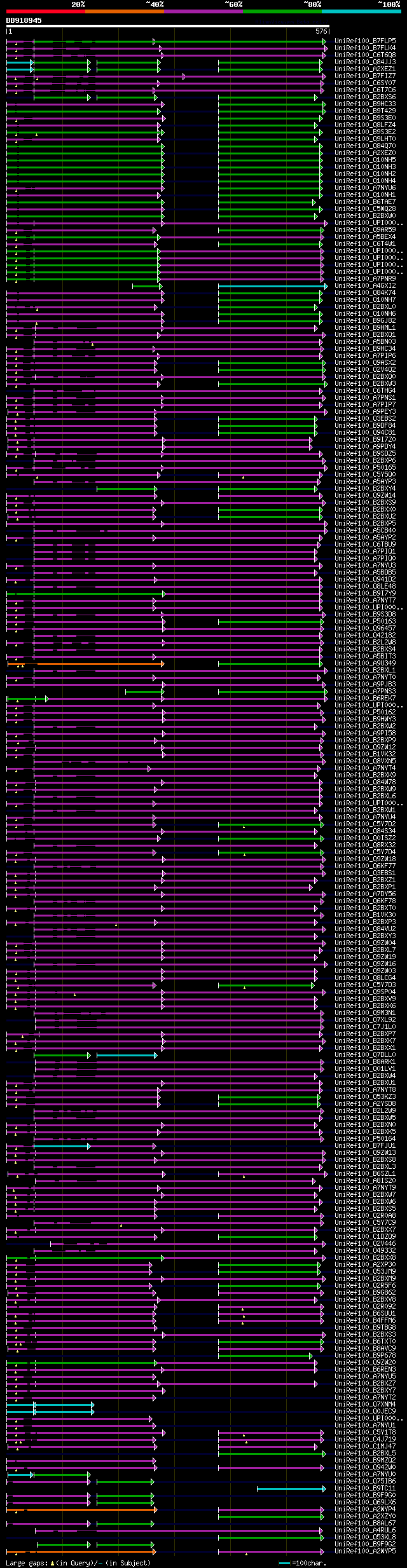Select the UniRef100_Q8VXN5 label

pyautogui.click(x=365, y=761)
